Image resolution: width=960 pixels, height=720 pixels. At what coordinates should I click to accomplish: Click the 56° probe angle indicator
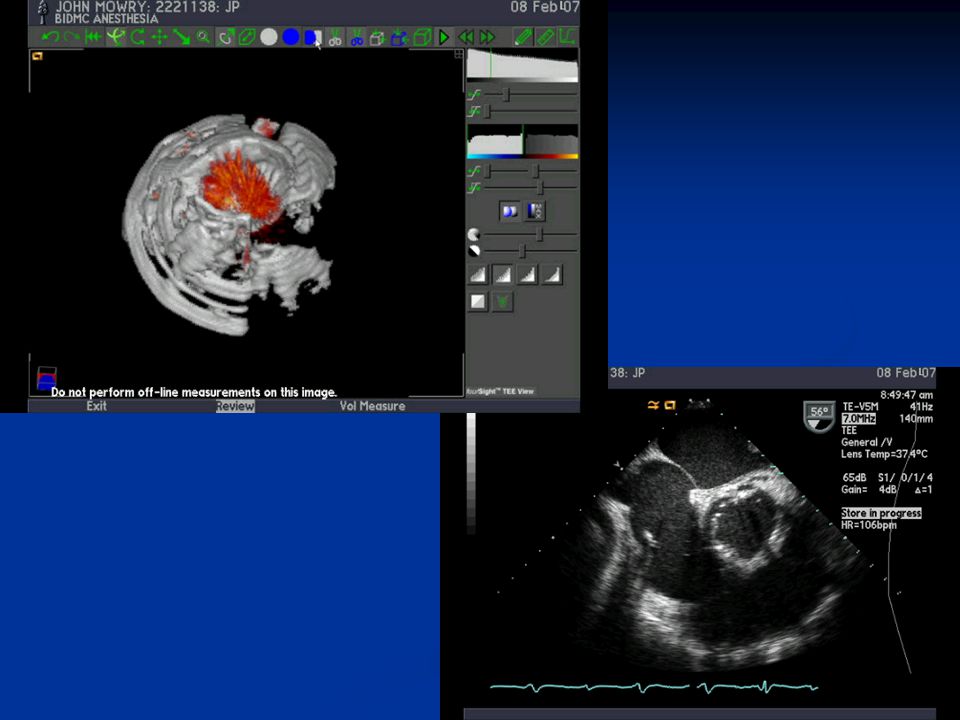[819, 416]
